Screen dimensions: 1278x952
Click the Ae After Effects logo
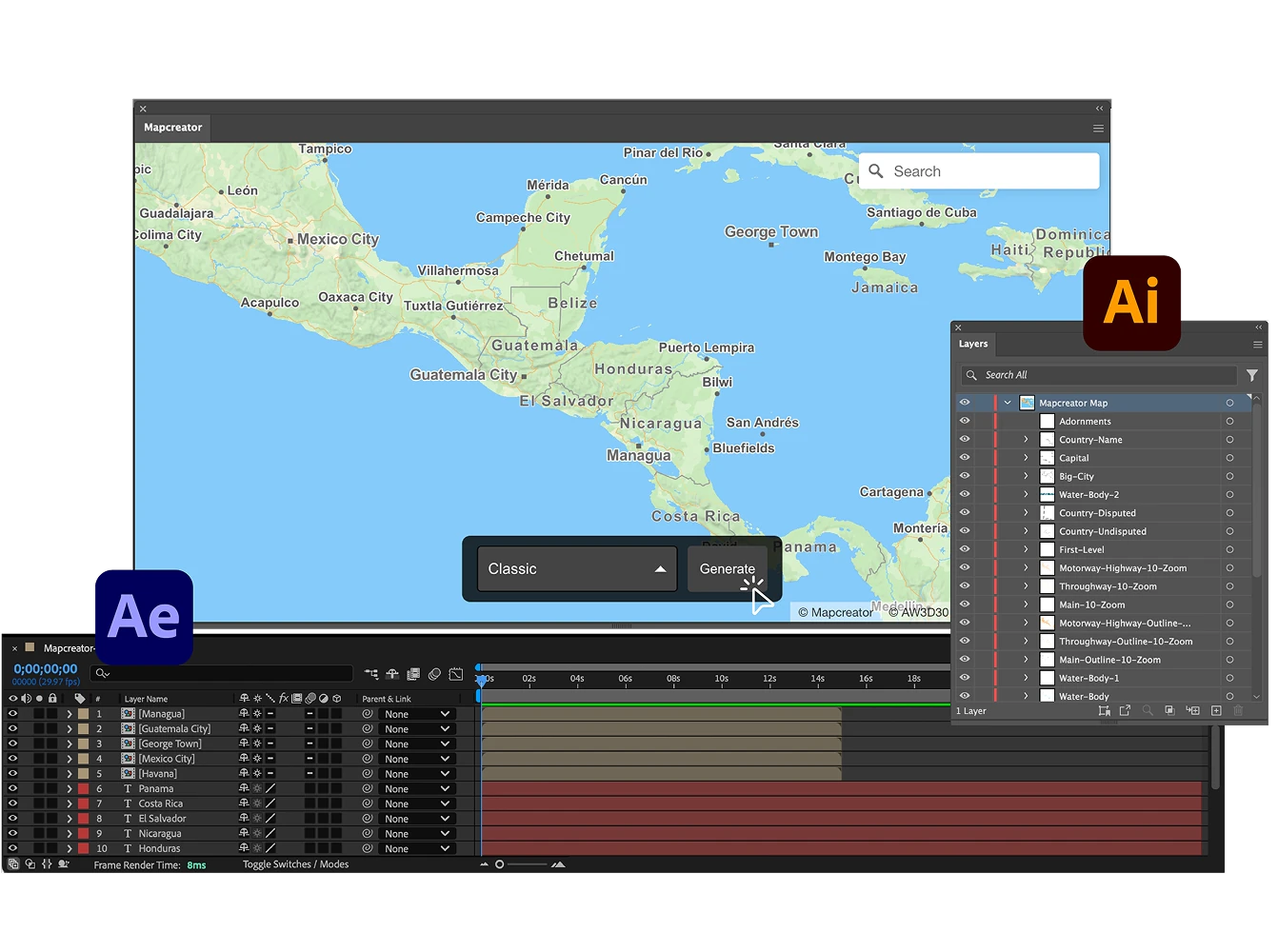(x=145, y=617)
